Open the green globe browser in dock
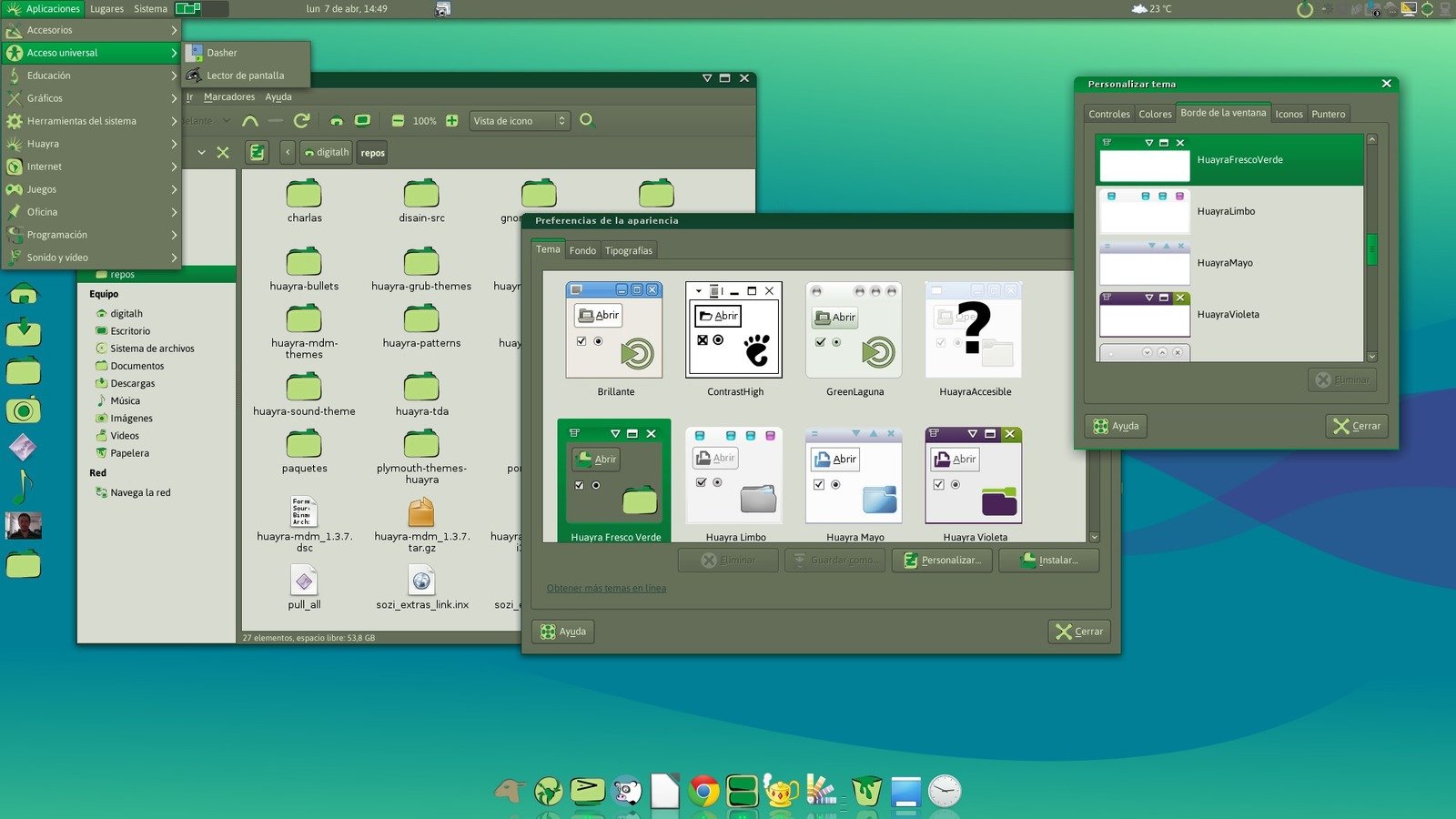Viewport: 1456px width, 819px height. [x=549, y=791]
